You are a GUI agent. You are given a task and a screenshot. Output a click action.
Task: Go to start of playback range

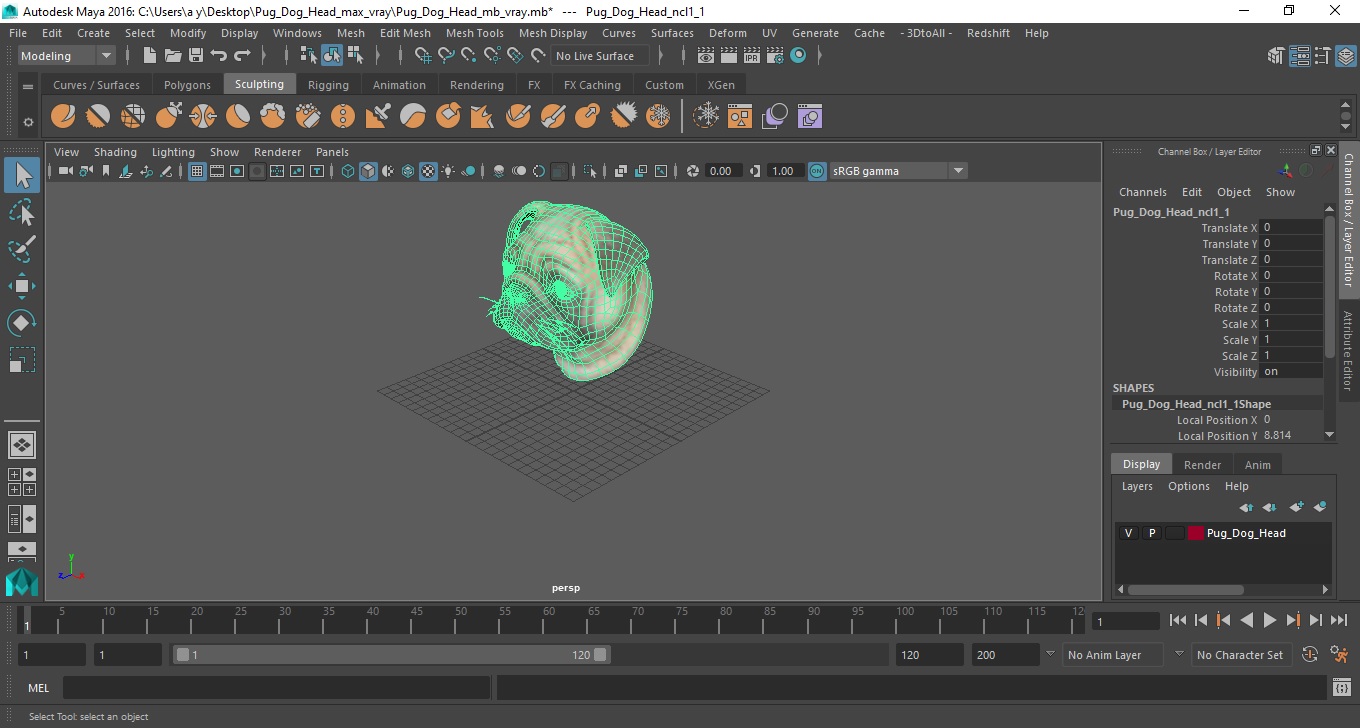coord(1178,620)
